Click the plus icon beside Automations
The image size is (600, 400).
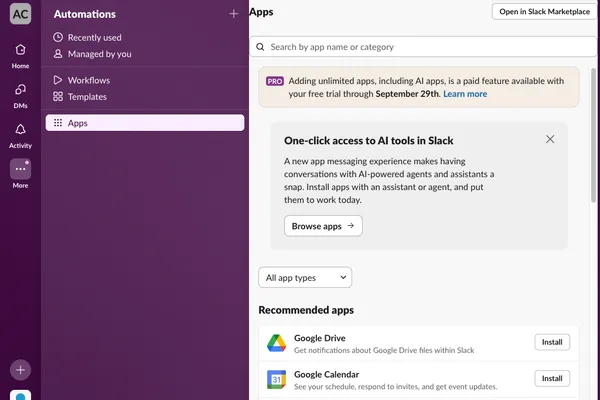point(233,14)
